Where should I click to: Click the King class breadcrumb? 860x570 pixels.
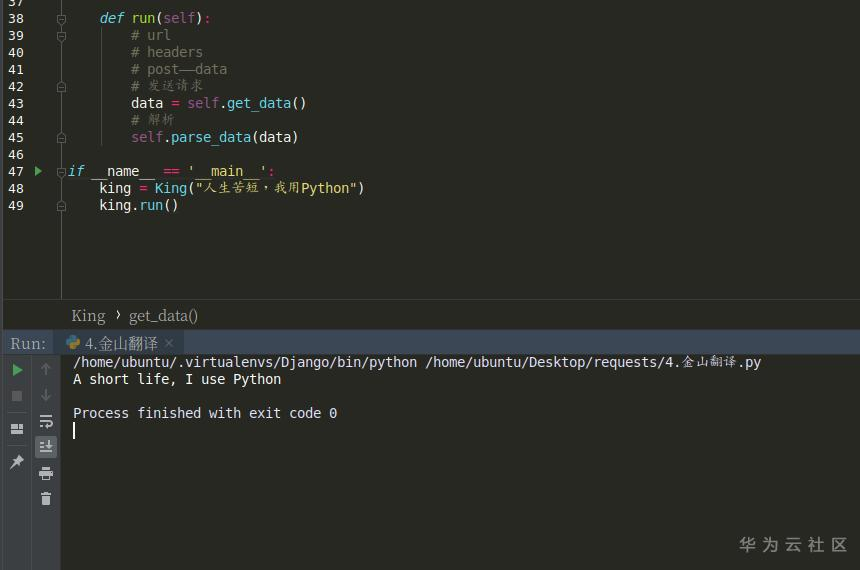pos(88,316)
